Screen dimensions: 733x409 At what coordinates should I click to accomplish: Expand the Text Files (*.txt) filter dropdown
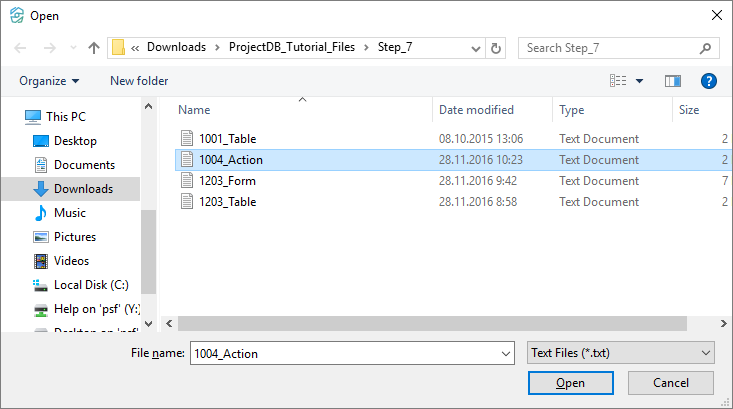pyautogui.click(x=707, y=353)
